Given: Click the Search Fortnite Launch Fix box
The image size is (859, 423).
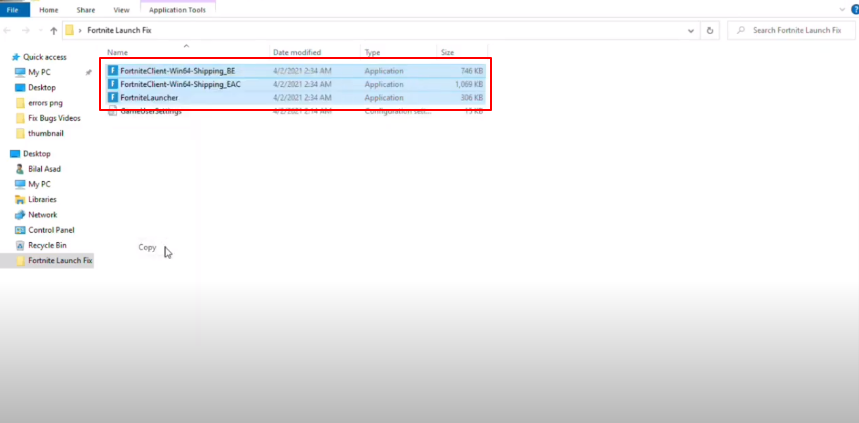Looking at the screenshot, I should [x=793, y=31].
